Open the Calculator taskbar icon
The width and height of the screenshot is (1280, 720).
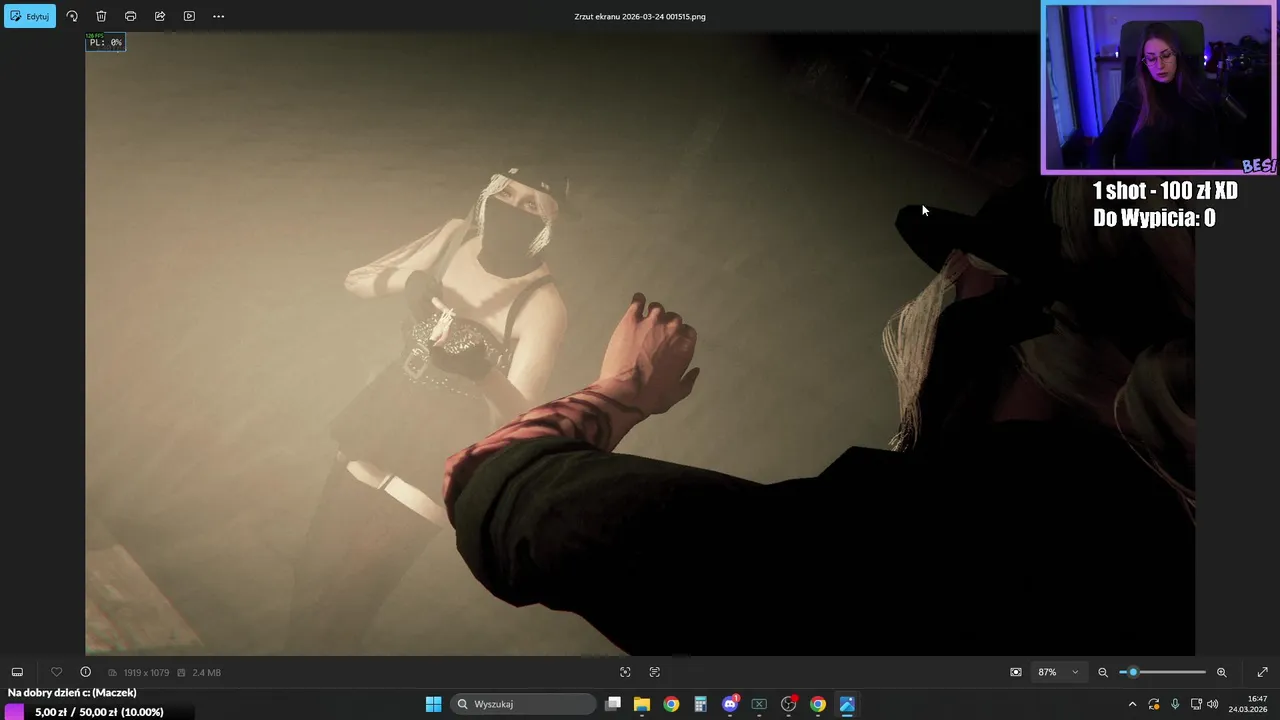(x=700, y=704)
